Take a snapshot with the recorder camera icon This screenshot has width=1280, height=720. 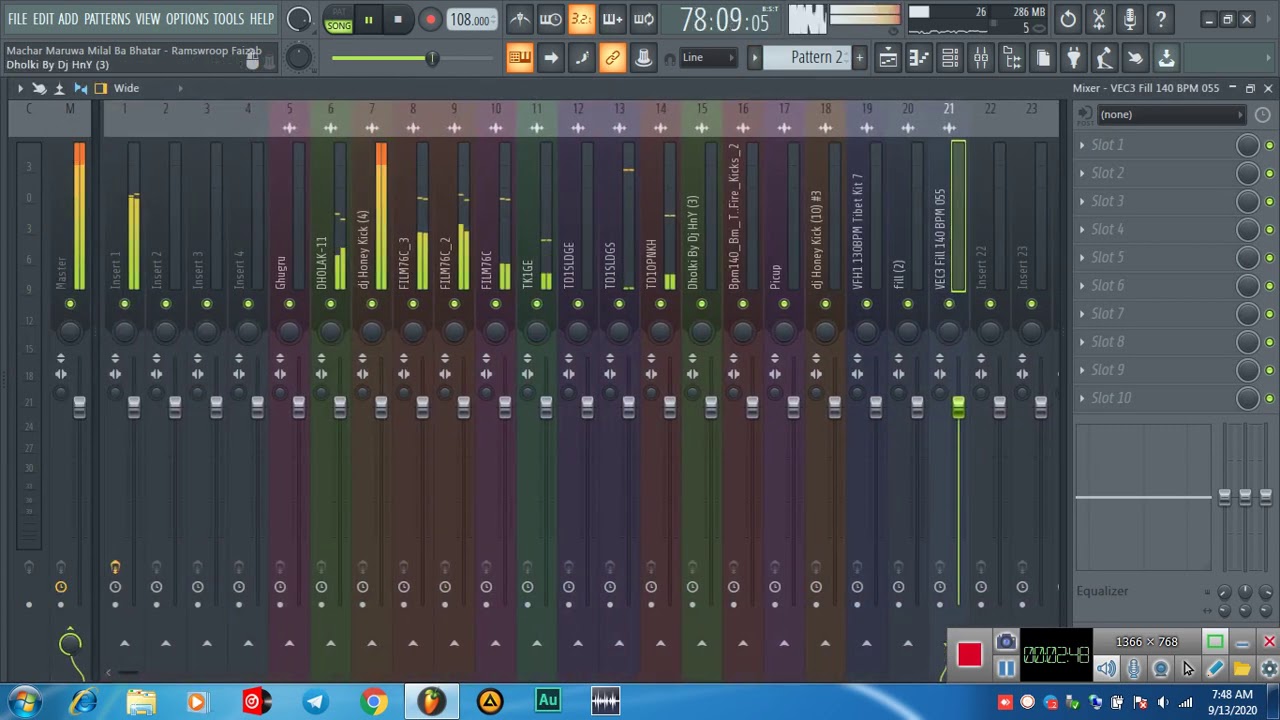click(1006, 642)
